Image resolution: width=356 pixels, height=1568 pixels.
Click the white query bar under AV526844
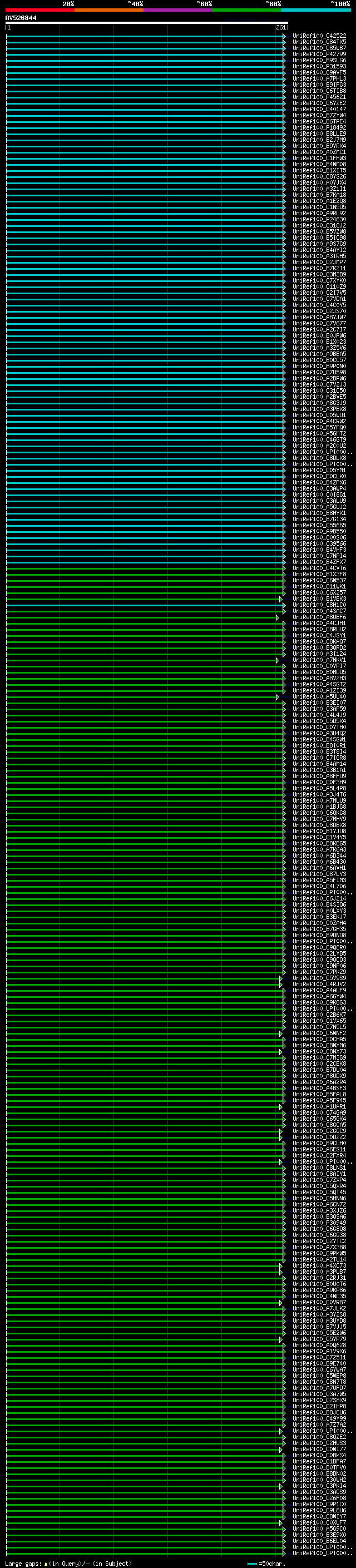coord(147,22)
